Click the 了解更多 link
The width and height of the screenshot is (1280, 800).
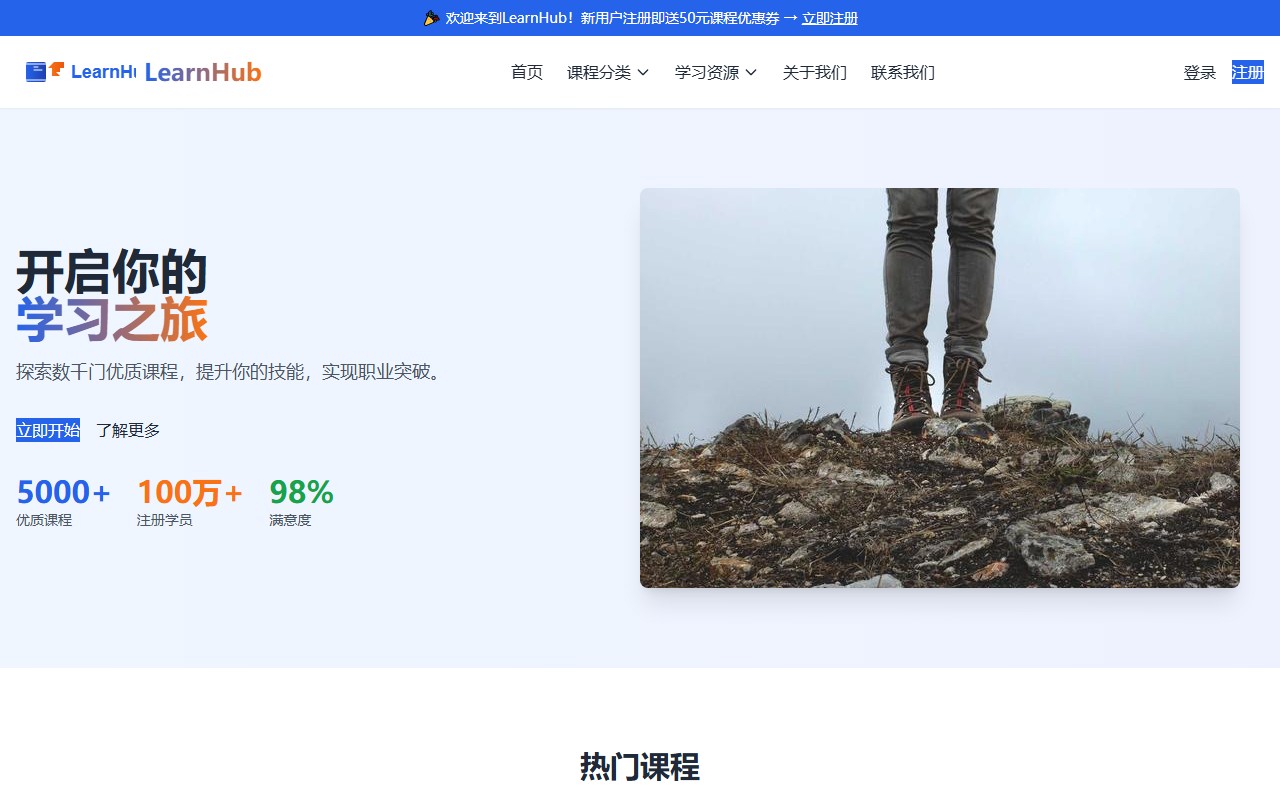click(127, 429)
